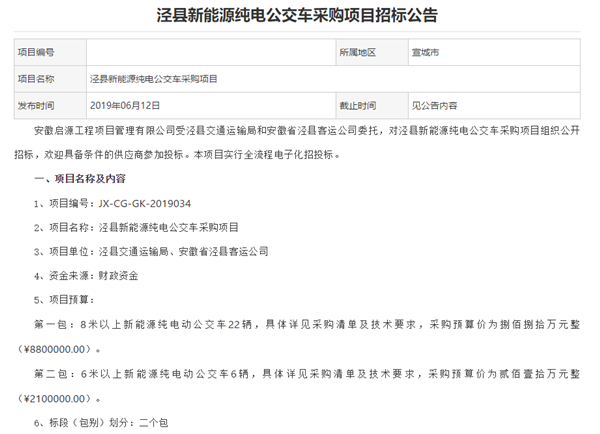Viewport: 600px width, 434px height.
Task: Select the budget amount ¥8800000.00
Action: (x=60, y=348)
